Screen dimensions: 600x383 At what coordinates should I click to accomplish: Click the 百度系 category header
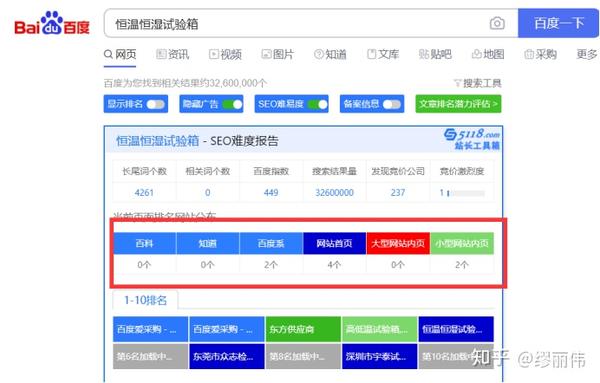(x=271, y=243)
